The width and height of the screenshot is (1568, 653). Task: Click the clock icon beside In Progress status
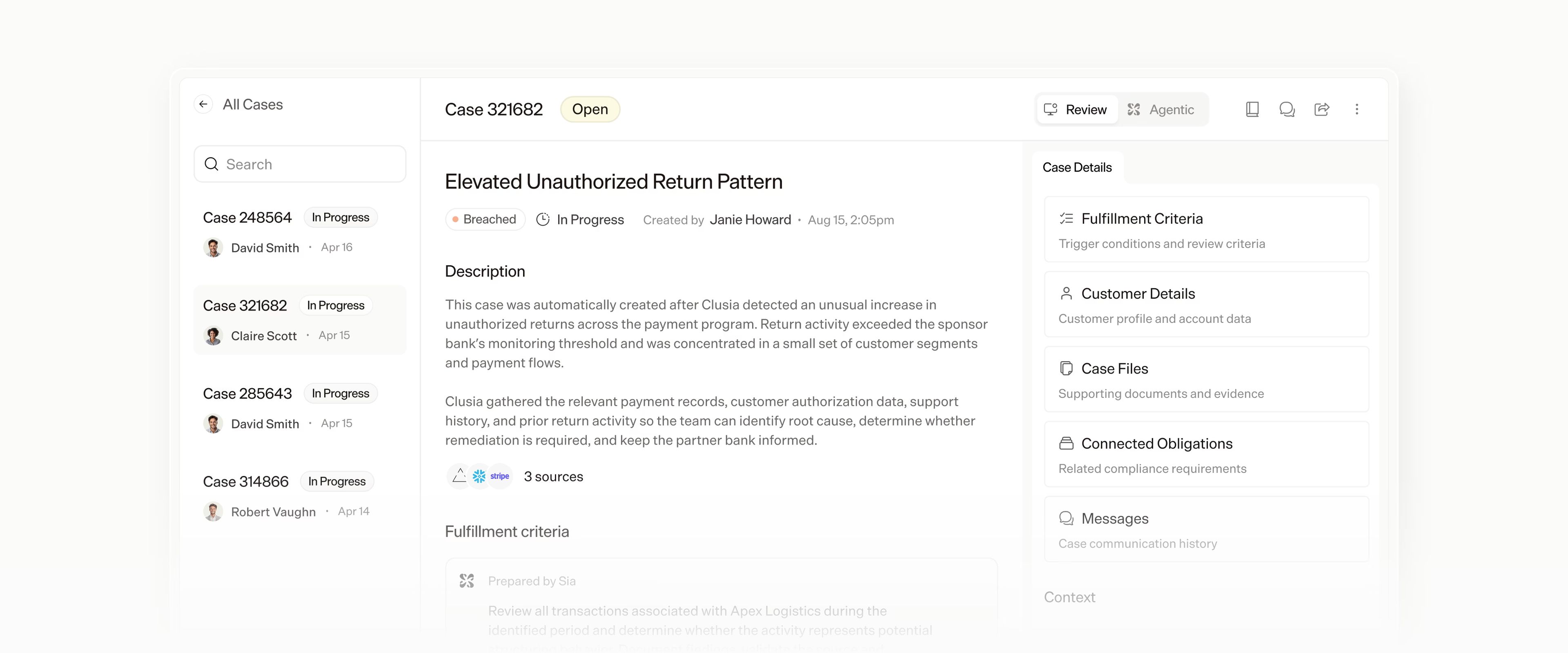542,219
